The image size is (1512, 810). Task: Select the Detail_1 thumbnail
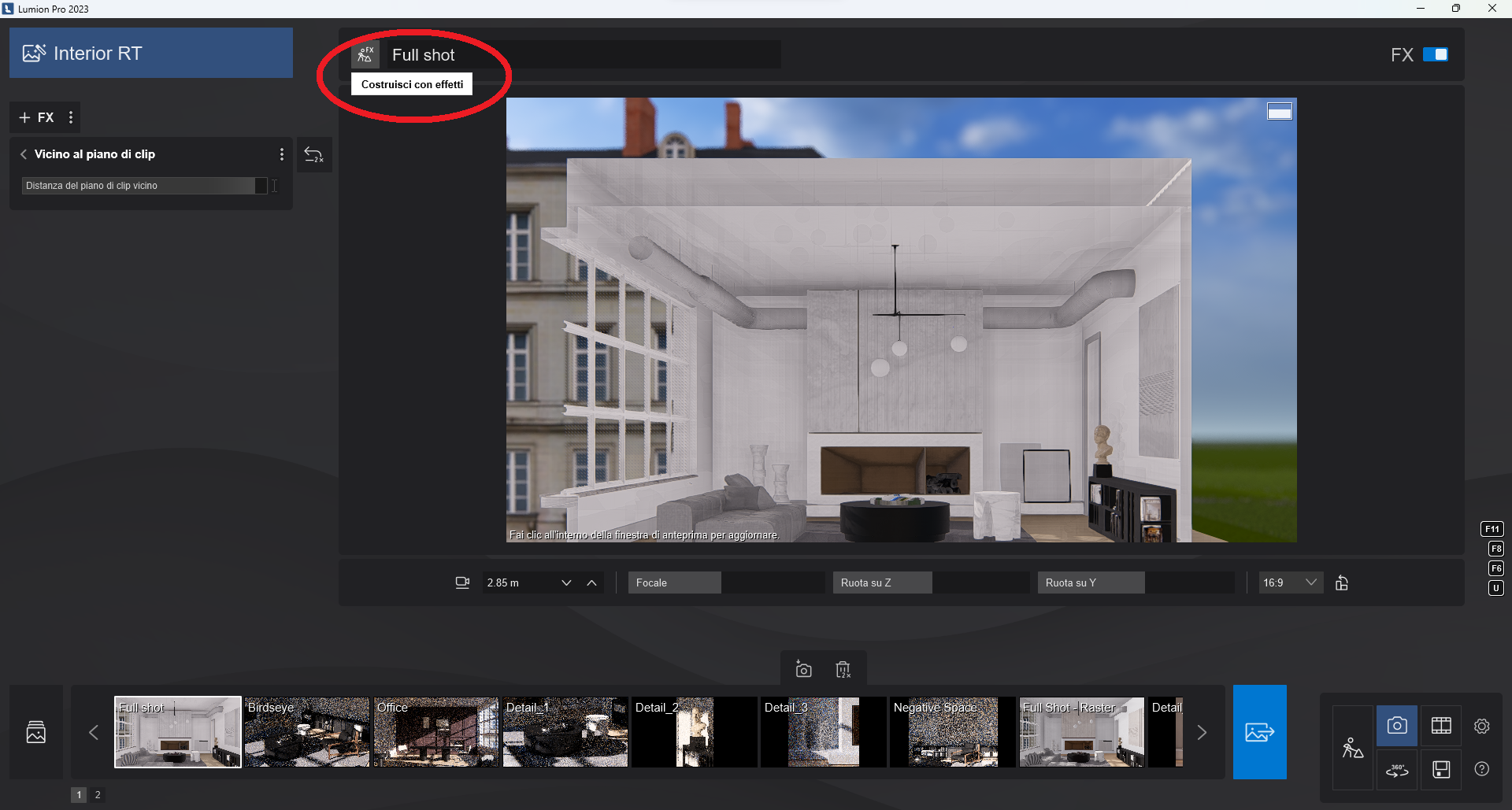(x=565, y=732)
